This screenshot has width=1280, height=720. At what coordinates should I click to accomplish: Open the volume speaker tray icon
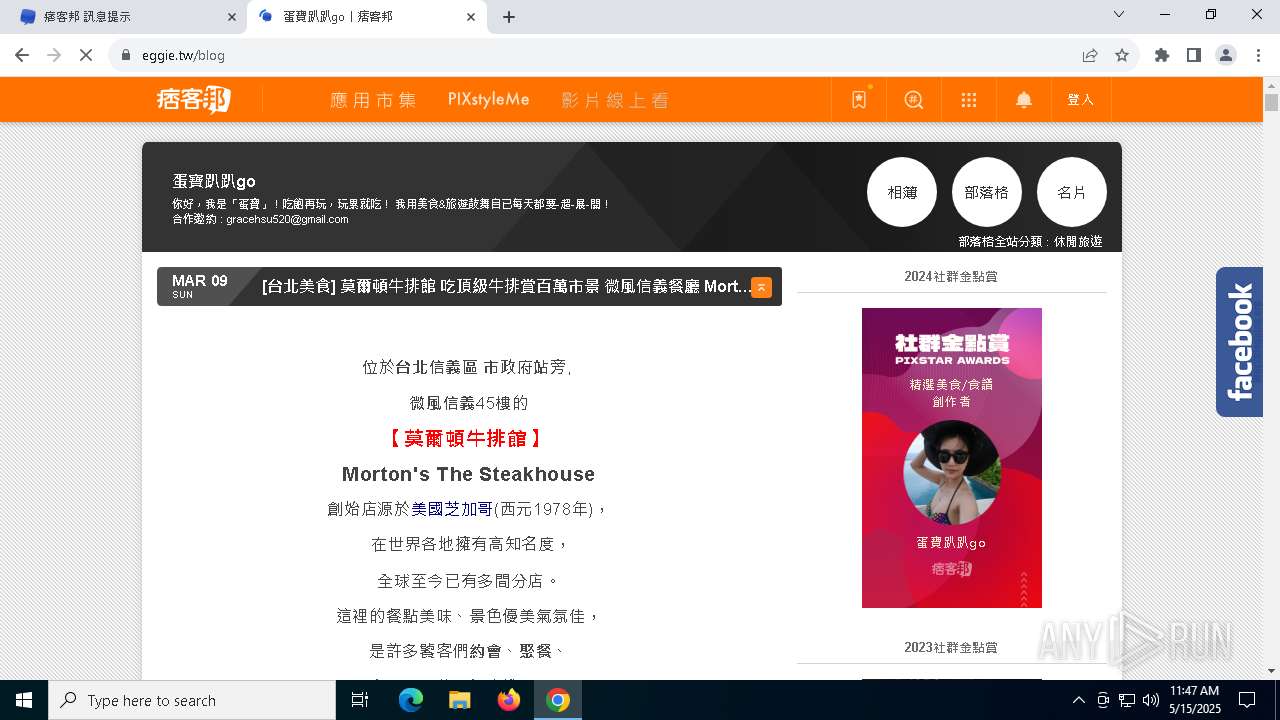pyautogui.click(x=1151, y=700)
